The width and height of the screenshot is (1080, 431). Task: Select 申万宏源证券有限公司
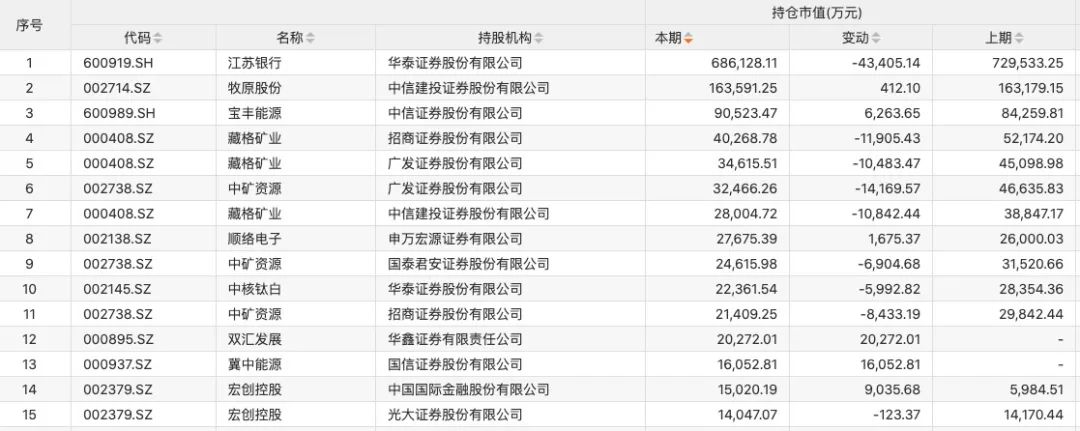(x=455, y=239)
